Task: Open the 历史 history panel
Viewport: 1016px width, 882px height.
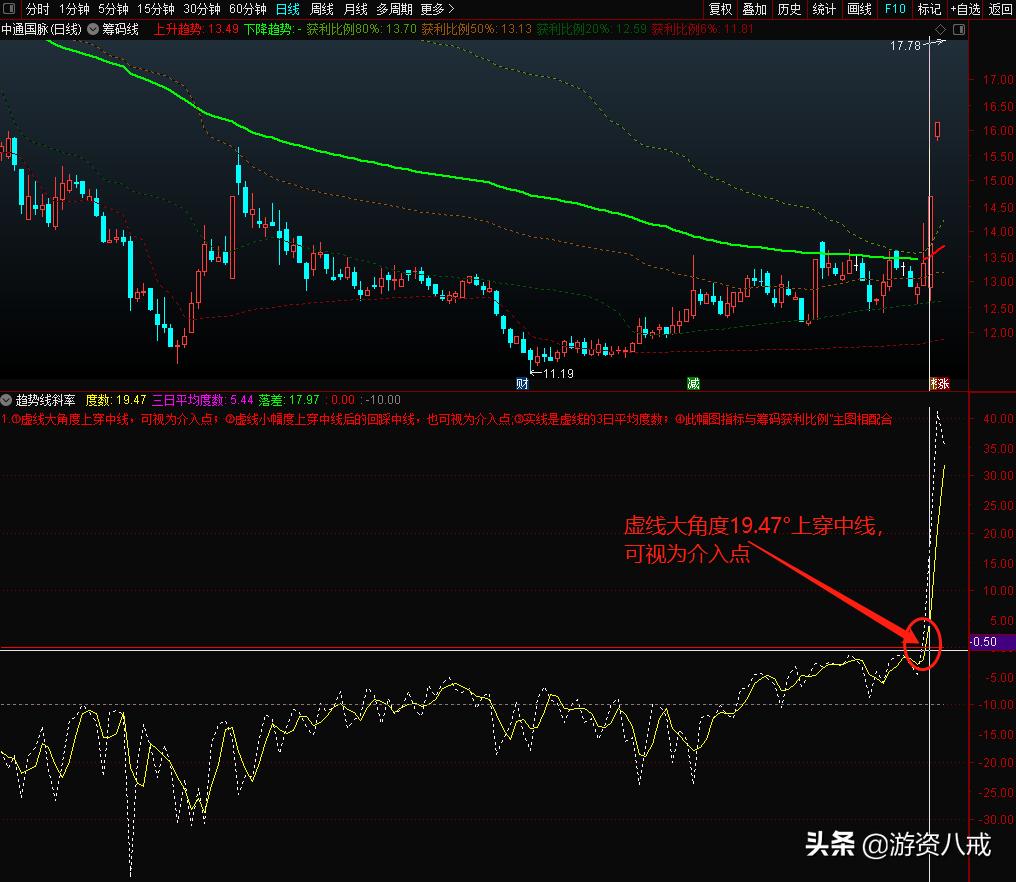Action: [x=790, y=9]
